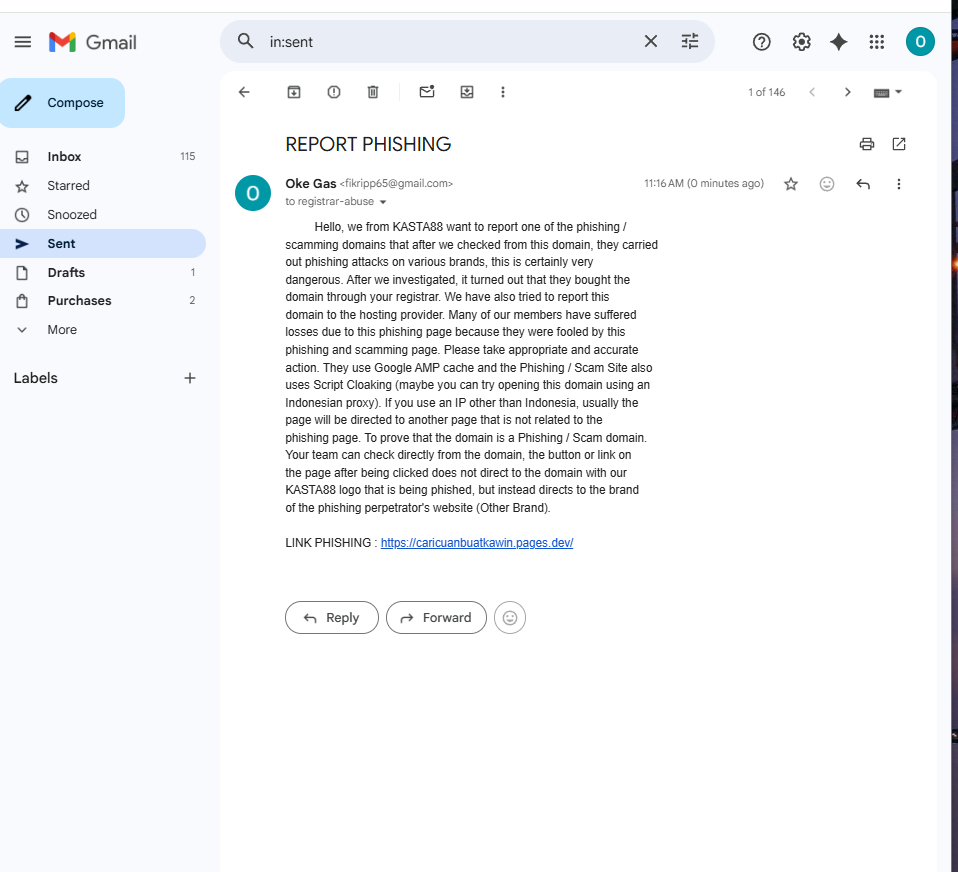Click the reply arrow in message header
This screenshot has width=958, height=872.
[x=863, y=184]
